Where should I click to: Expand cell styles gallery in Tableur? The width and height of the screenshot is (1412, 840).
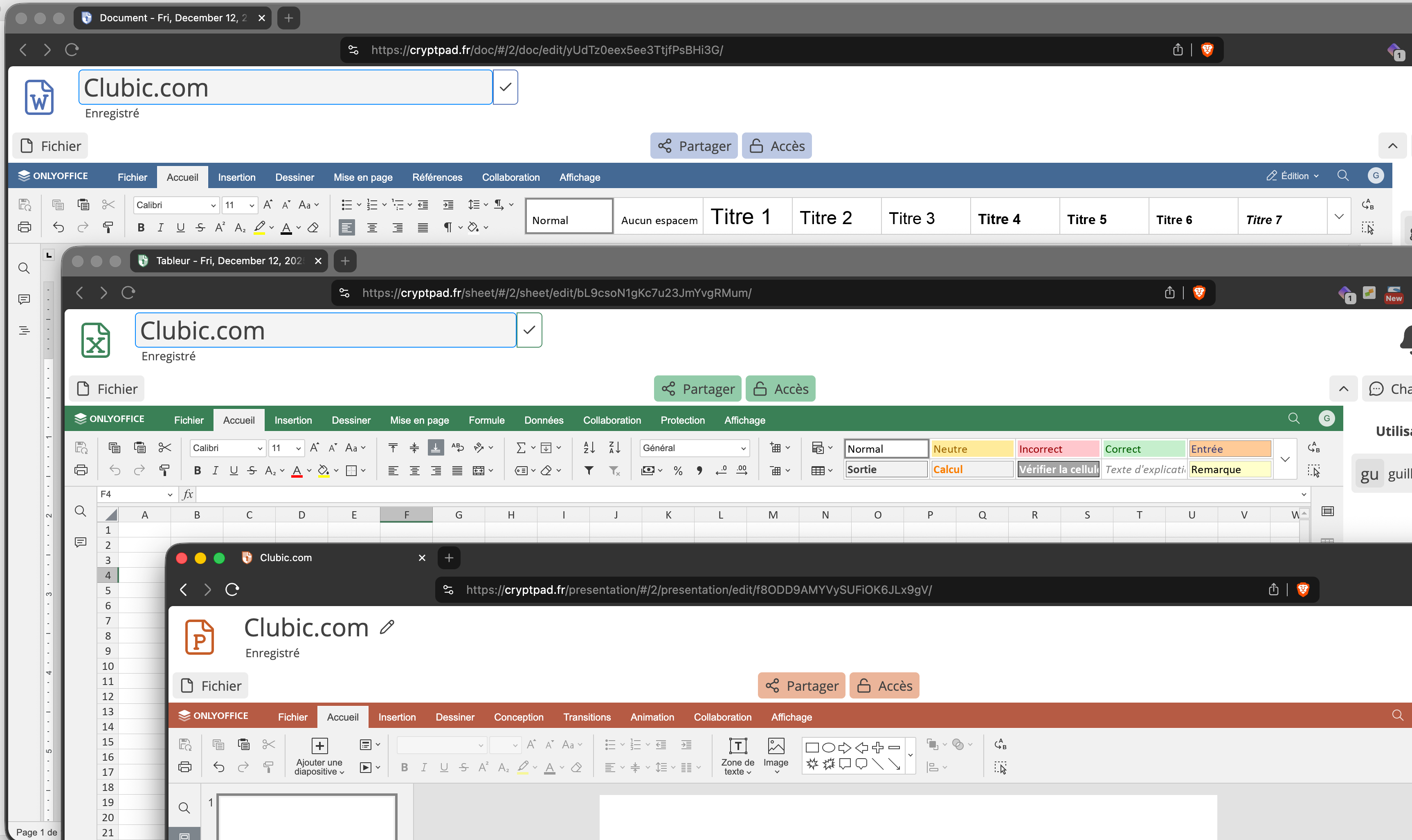point(1285,459)
